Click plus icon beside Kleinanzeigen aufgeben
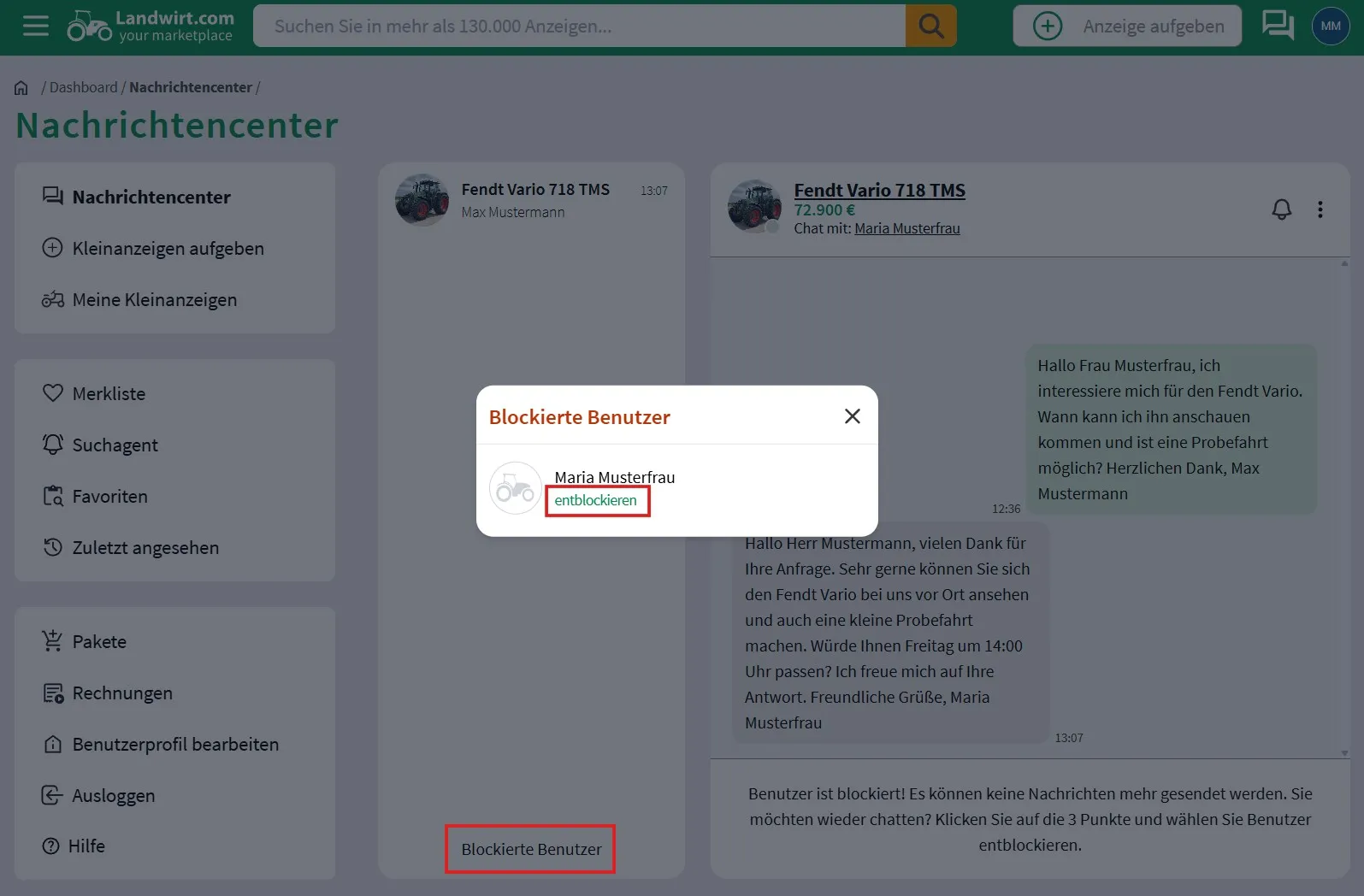The height and width of the screenshot is (896, 1364). 53,248
